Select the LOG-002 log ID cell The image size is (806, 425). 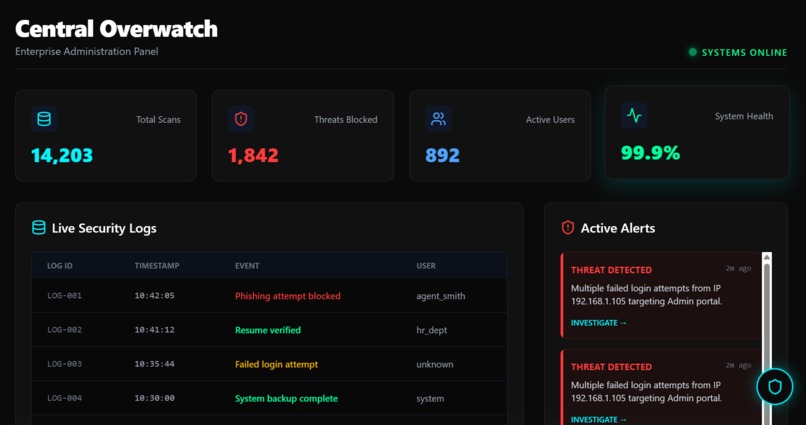pyautogui.click(x=64, y=330)
